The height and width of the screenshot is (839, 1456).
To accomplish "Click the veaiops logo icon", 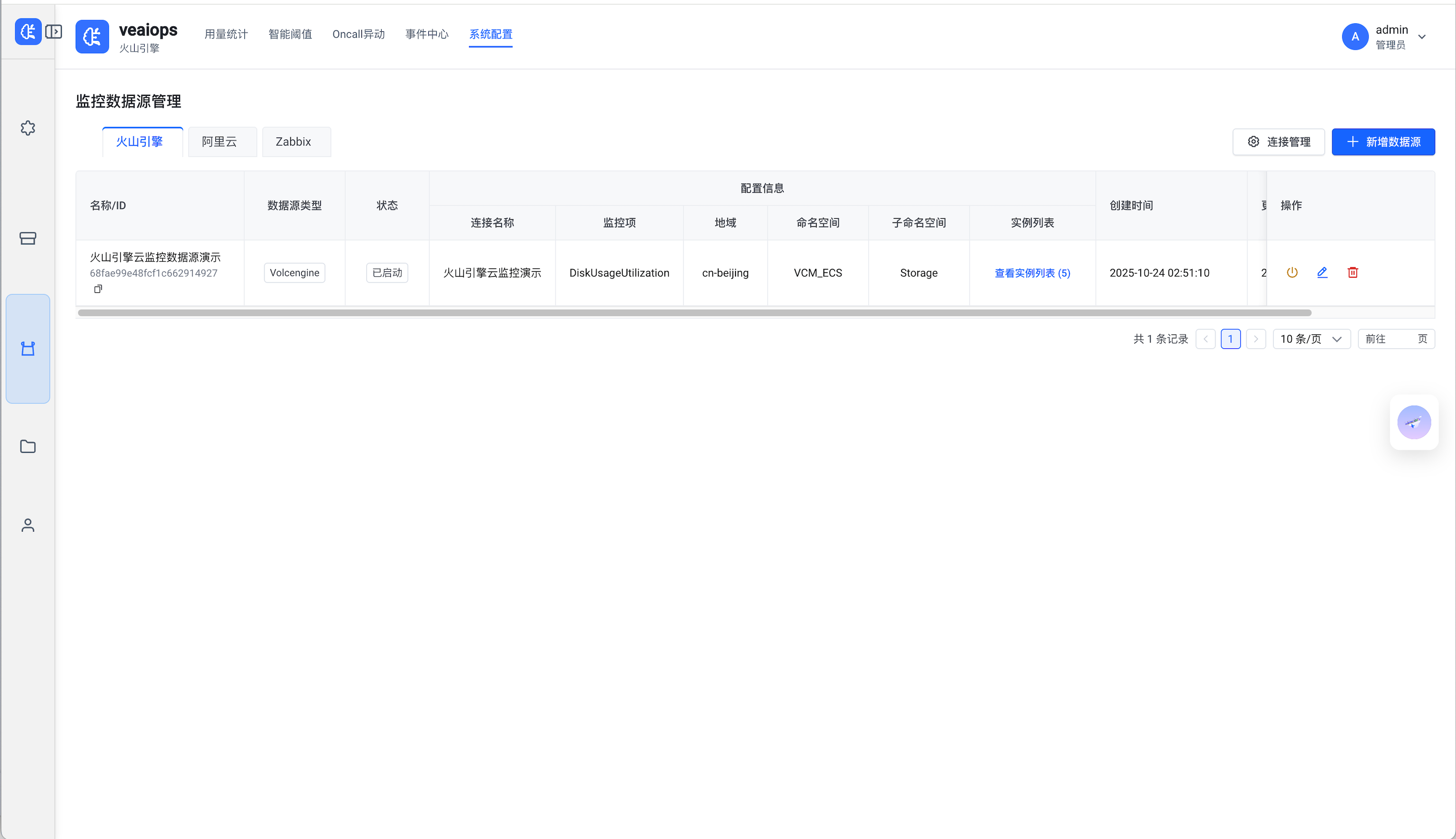I will (x=92, y=36).
